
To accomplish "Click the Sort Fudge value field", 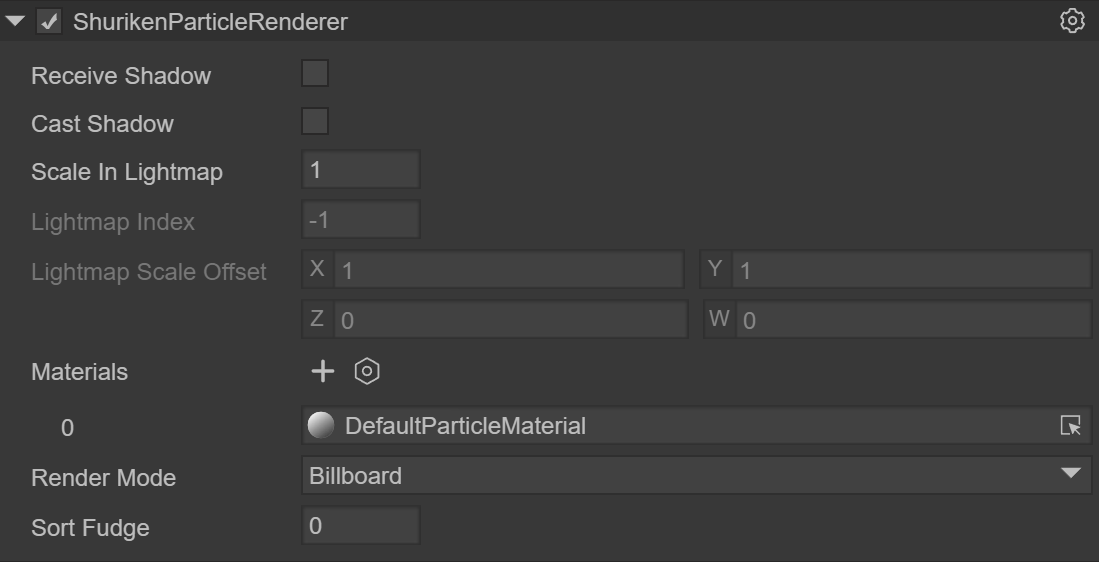I will (360, 526).
